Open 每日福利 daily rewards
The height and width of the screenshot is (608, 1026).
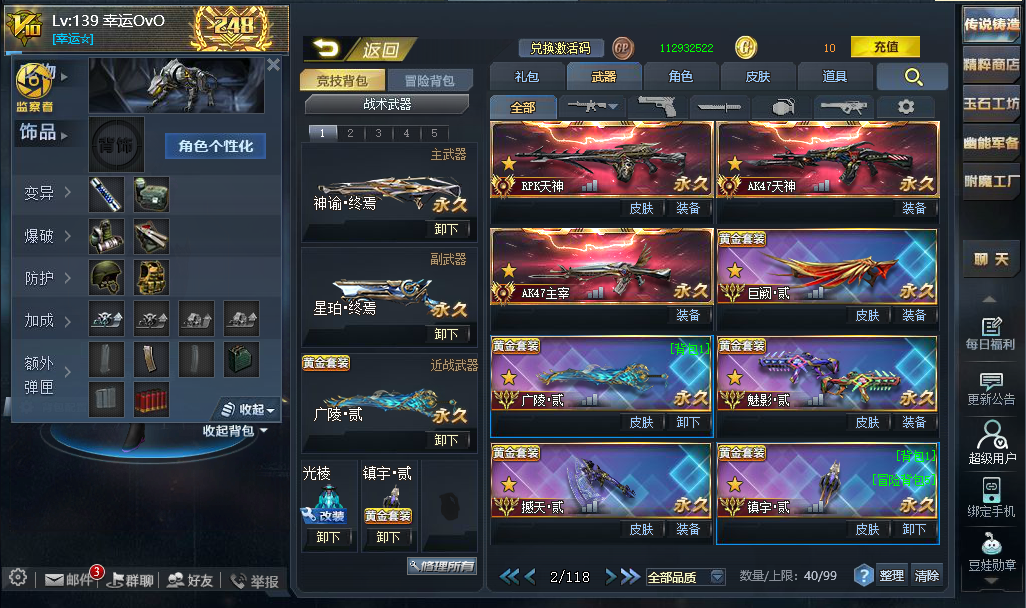pyautogui.click(x=991, y=334)
